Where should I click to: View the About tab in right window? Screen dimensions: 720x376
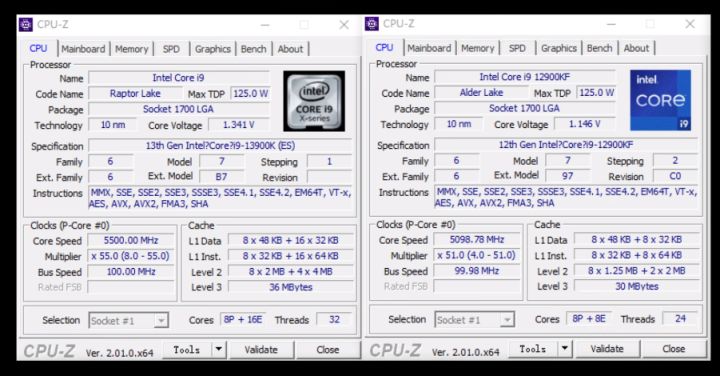[636, 48]
